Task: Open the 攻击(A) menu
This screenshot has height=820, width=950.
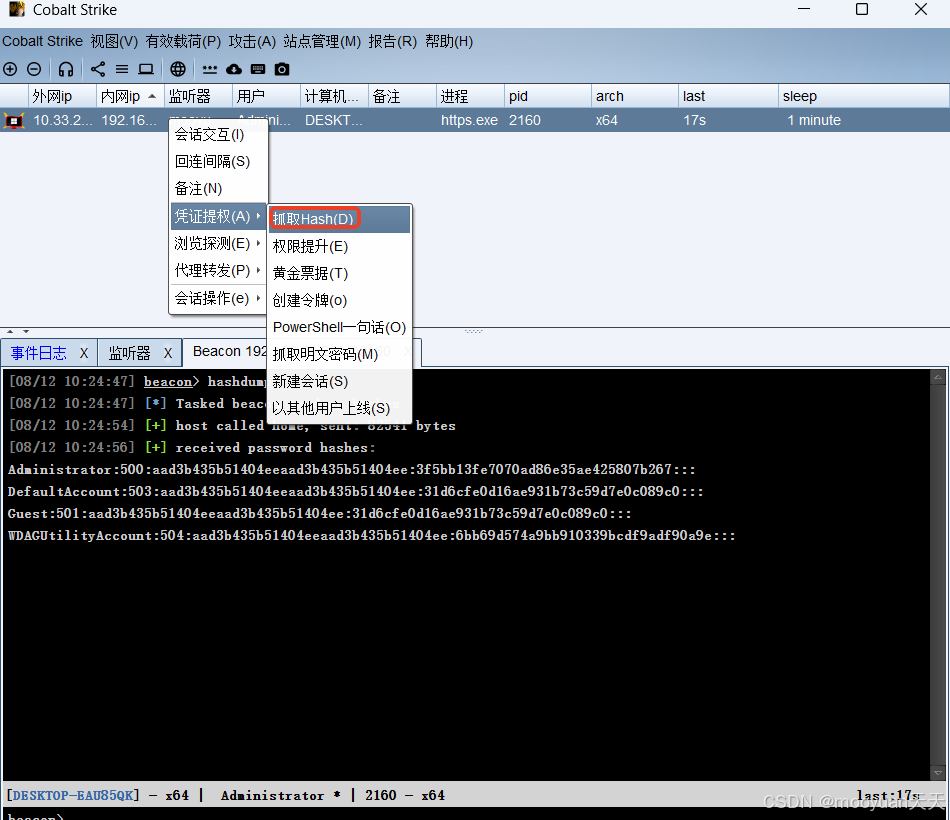Action: pyautogui.click(x=252, y=41)
